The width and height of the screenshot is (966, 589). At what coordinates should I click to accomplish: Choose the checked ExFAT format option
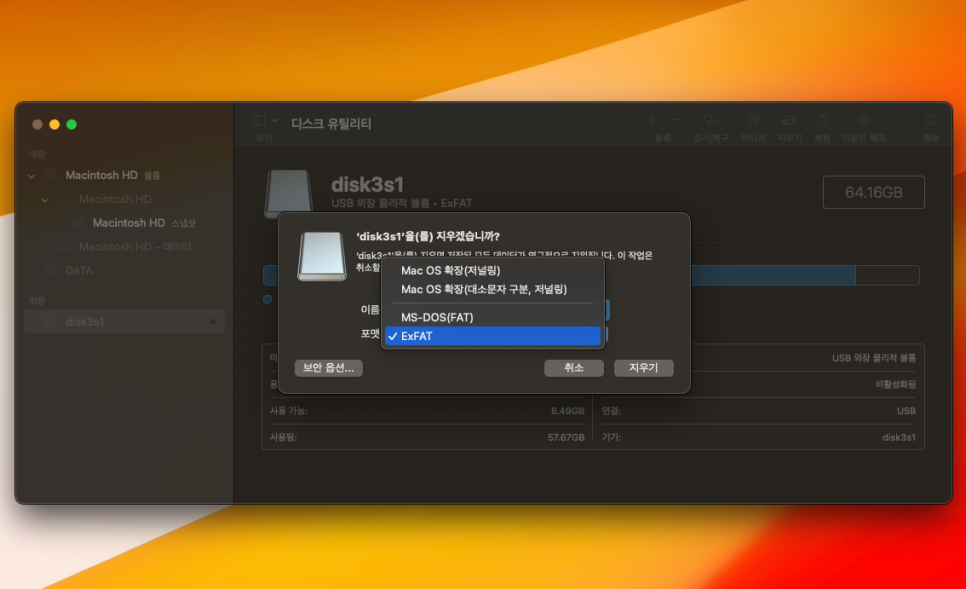pyautogui.click(x=492, y=336)
